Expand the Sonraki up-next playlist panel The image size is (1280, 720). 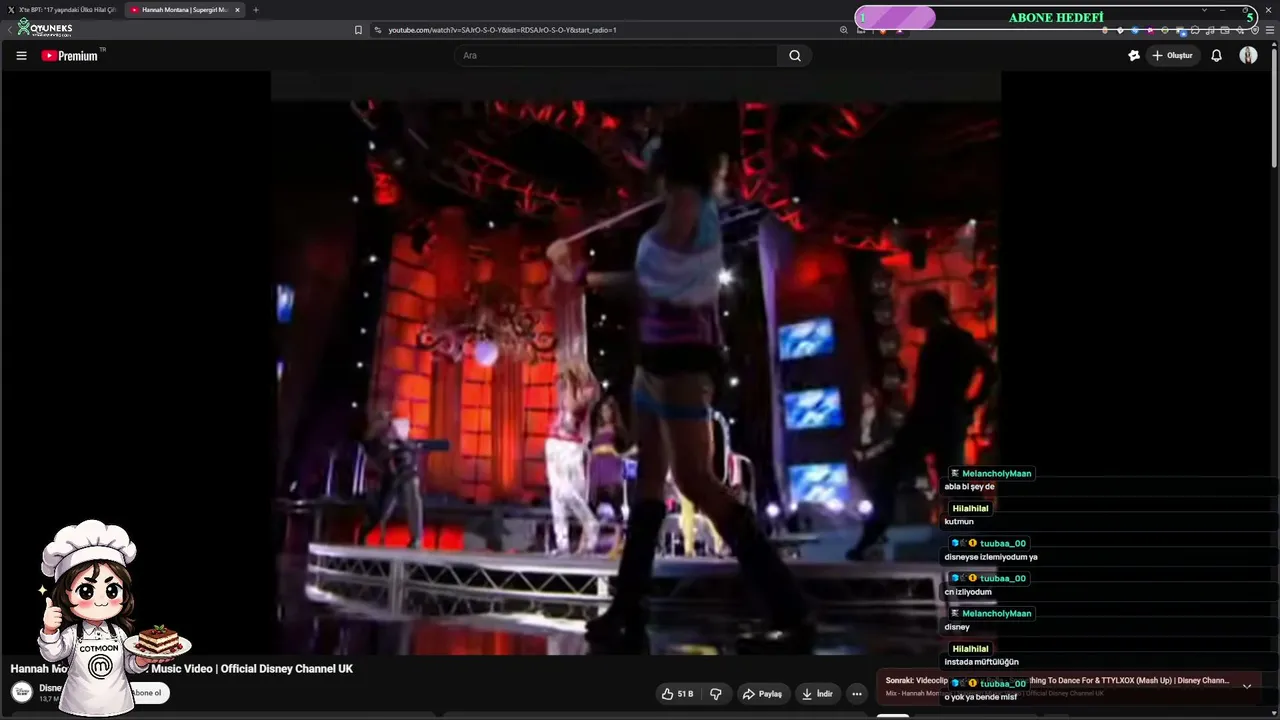pyautogui.click(x=1247, y=686)
